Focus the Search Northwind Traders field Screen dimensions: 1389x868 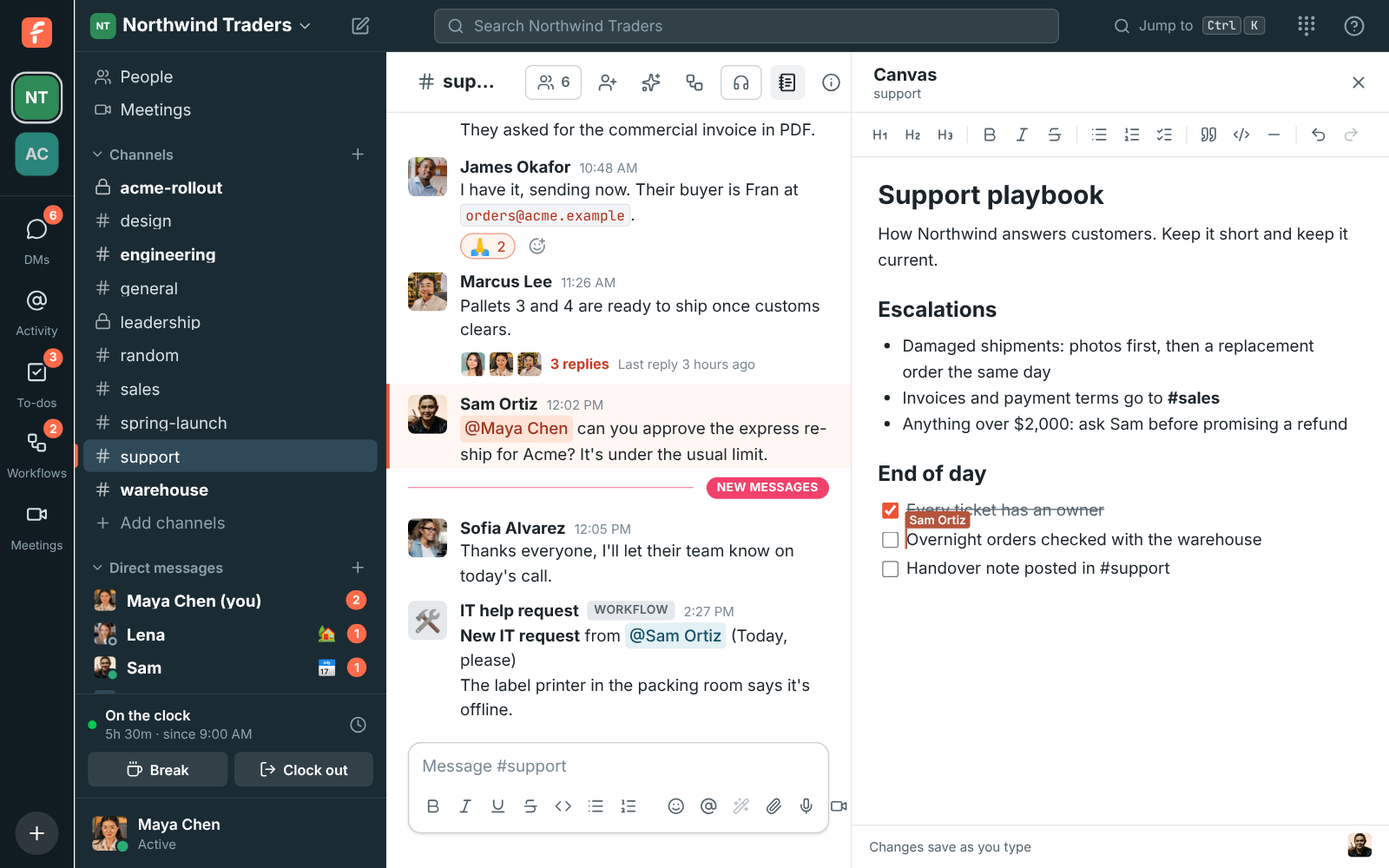[747, 26]
